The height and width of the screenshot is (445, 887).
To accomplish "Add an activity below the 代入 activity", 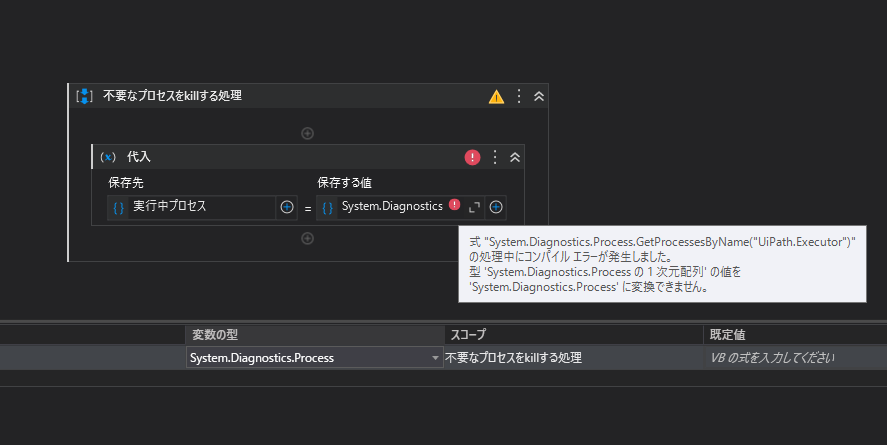I will pyautogui.click(x=307, y=239).
